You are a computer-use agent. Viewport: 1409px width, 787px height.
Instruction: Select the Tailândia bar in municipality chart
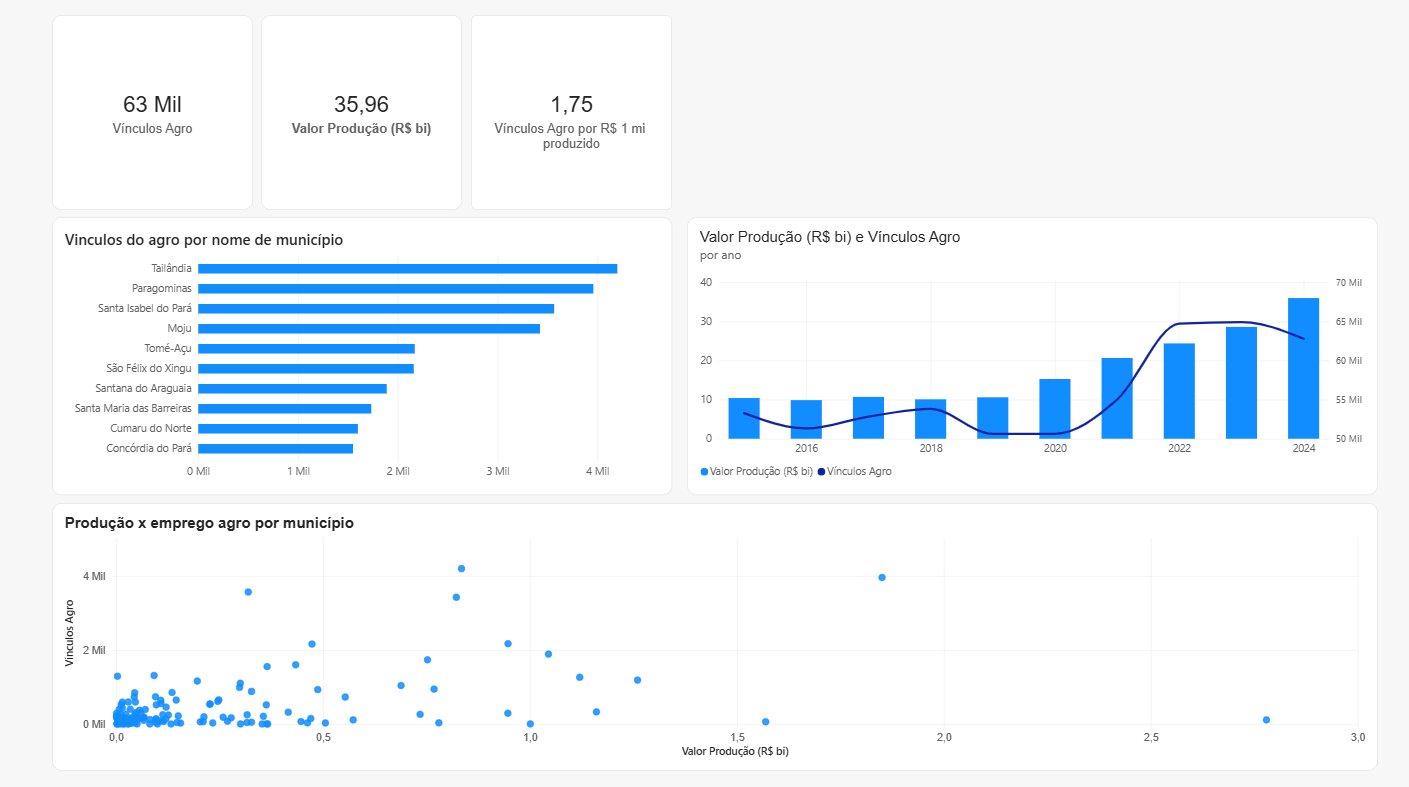click(x=407, y=268)
